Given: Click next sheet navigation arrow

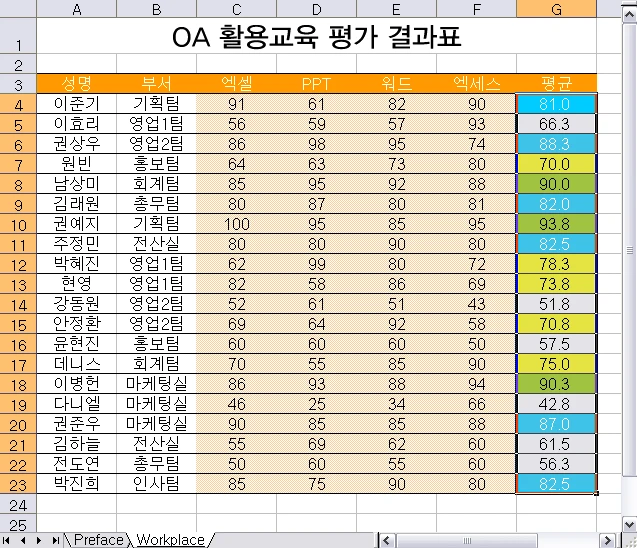Looking at the screenshot, I should click(39, 540).
